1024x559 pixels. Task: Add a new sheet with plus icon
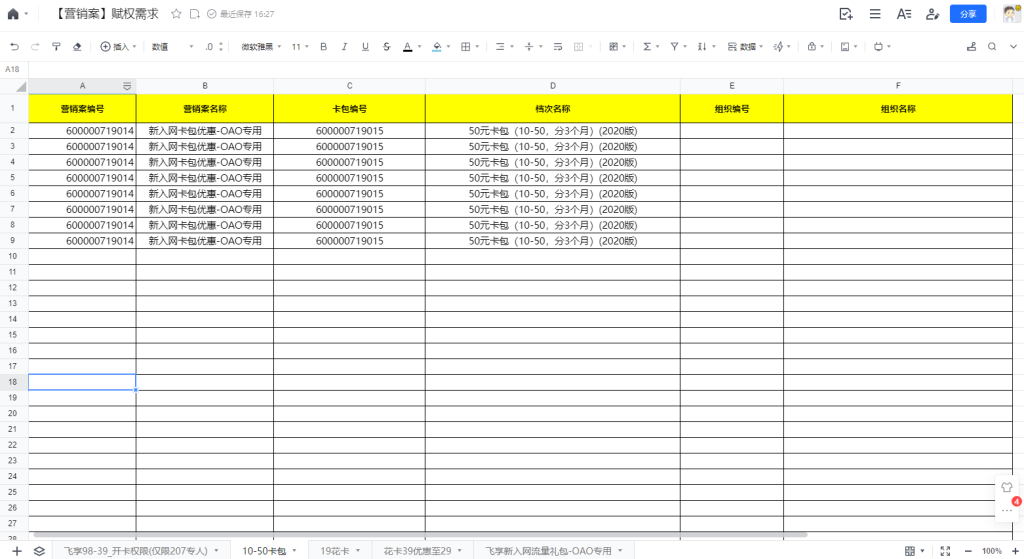[17, 551]
